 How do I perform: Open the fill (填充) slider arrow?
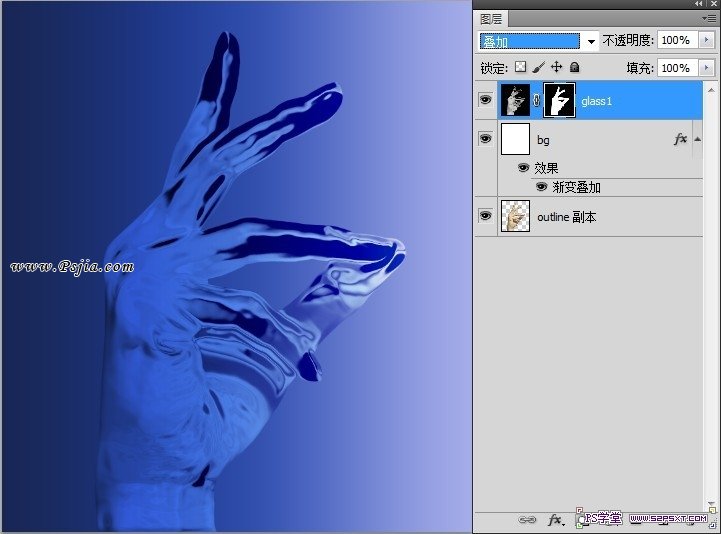(706, 68)
